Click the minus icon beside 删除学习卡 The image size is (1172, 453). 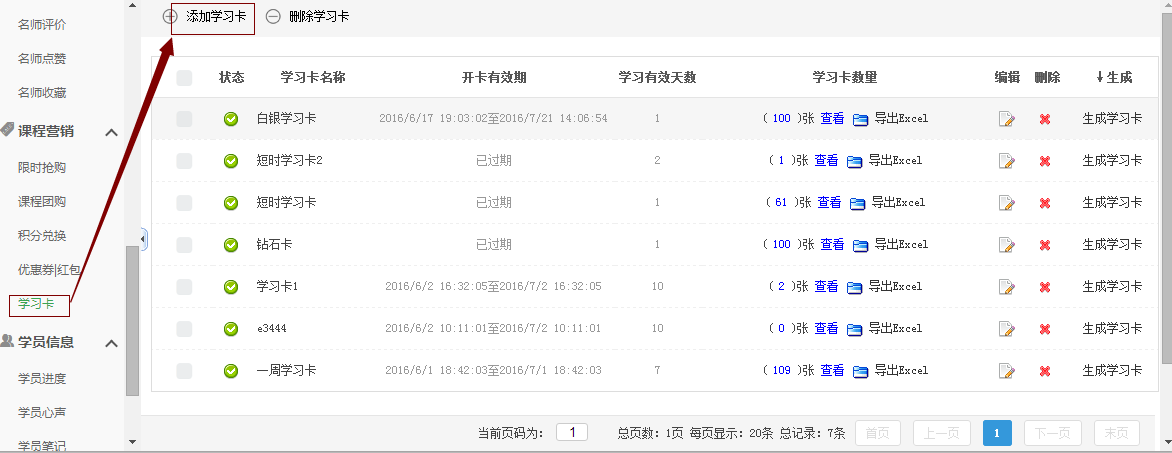tap(273, 17)
